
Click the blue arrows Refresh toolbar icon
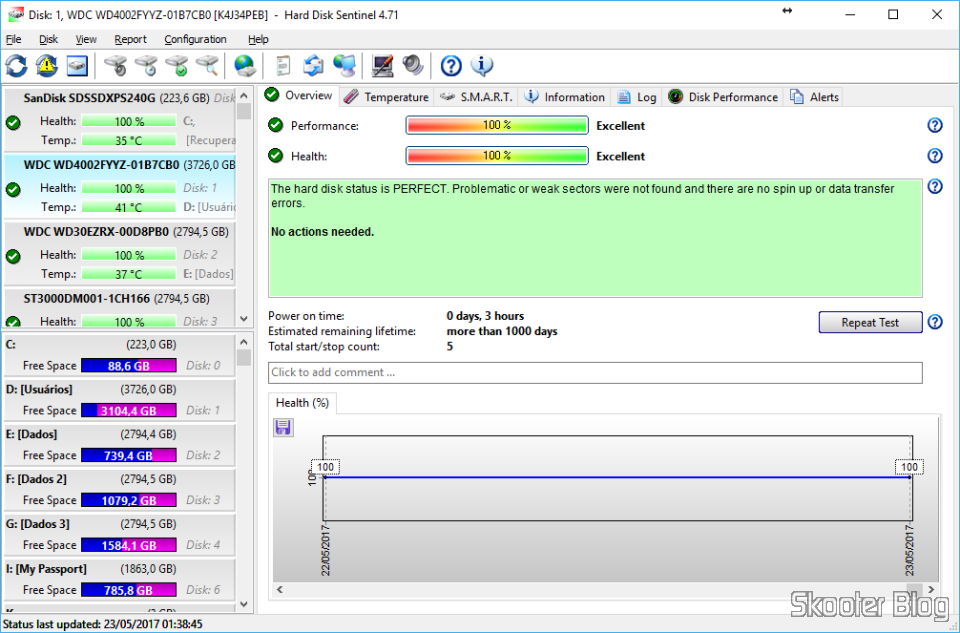[17, 66]
